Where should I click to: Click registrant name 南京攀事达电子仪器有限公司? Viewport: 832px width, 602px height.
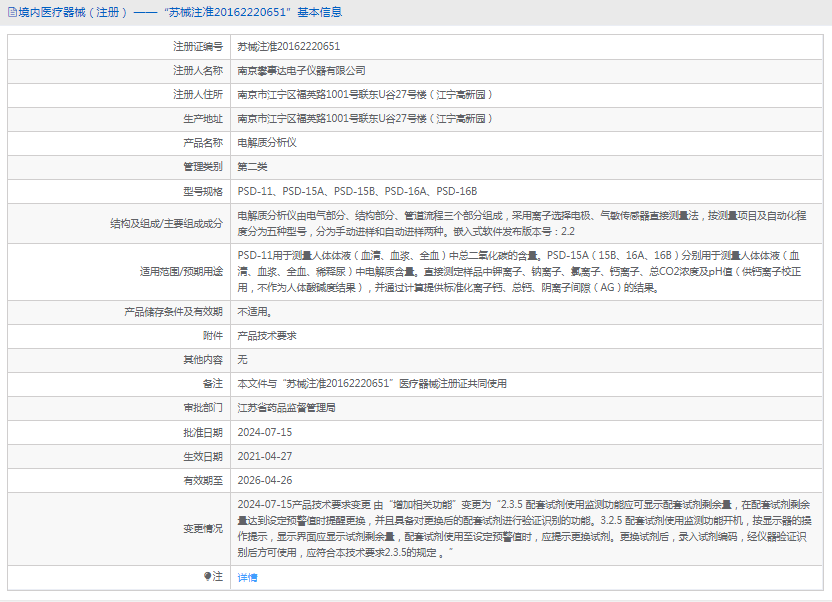[301, 71]
